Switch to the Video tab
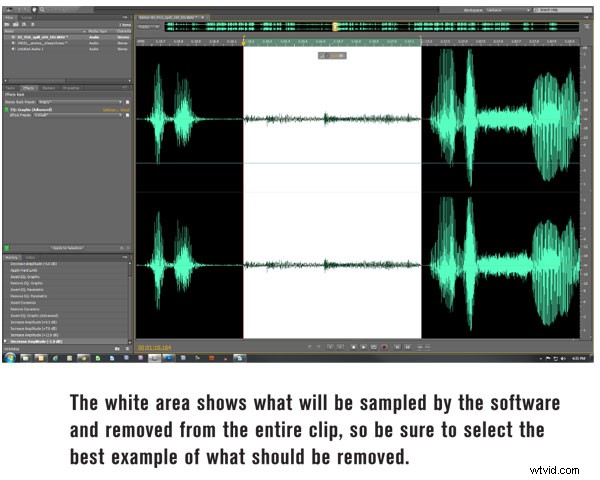 click(x=30, y=258)
